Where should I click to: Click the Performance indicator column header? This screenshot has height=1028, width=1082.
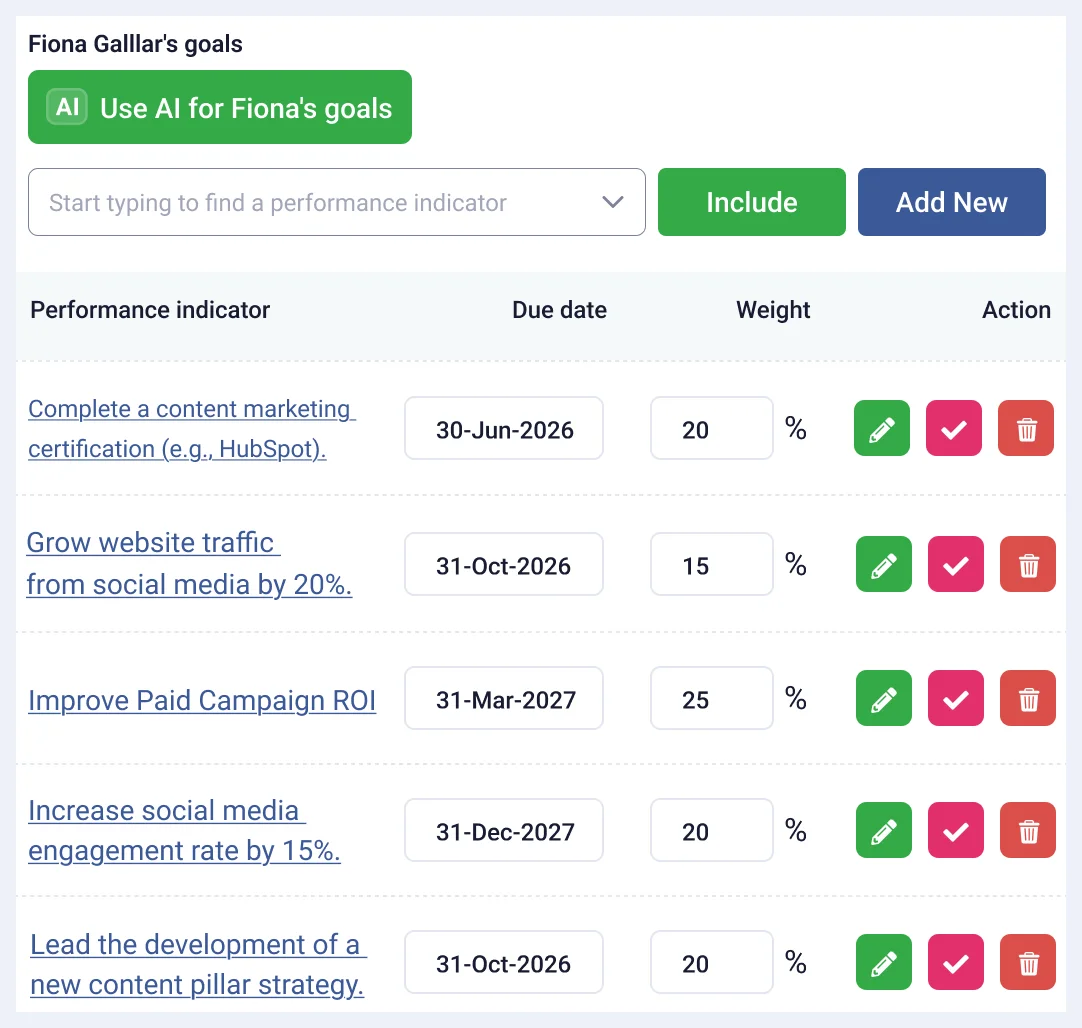(150, 310)
